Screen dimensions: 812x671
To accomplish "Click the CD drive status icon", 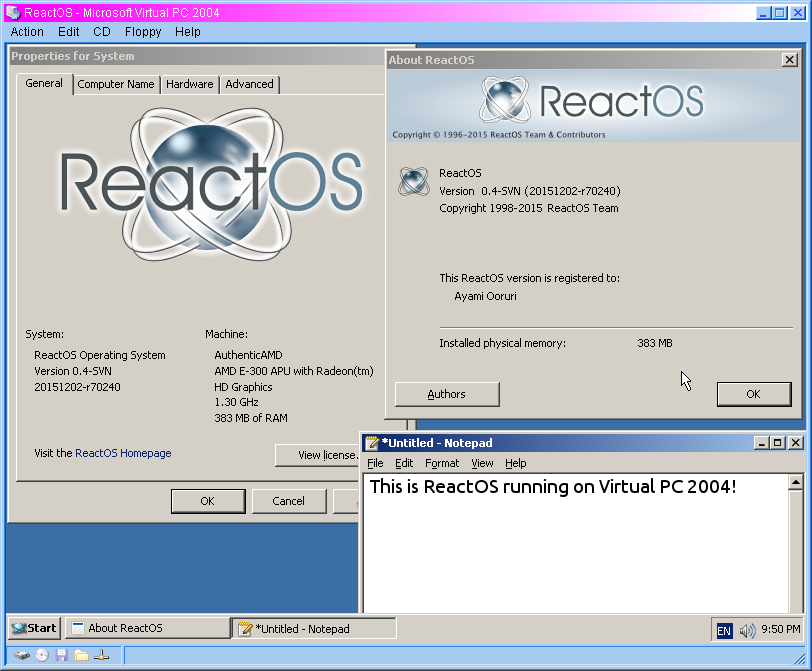I will pyautogui.click(x=42, y=655).
